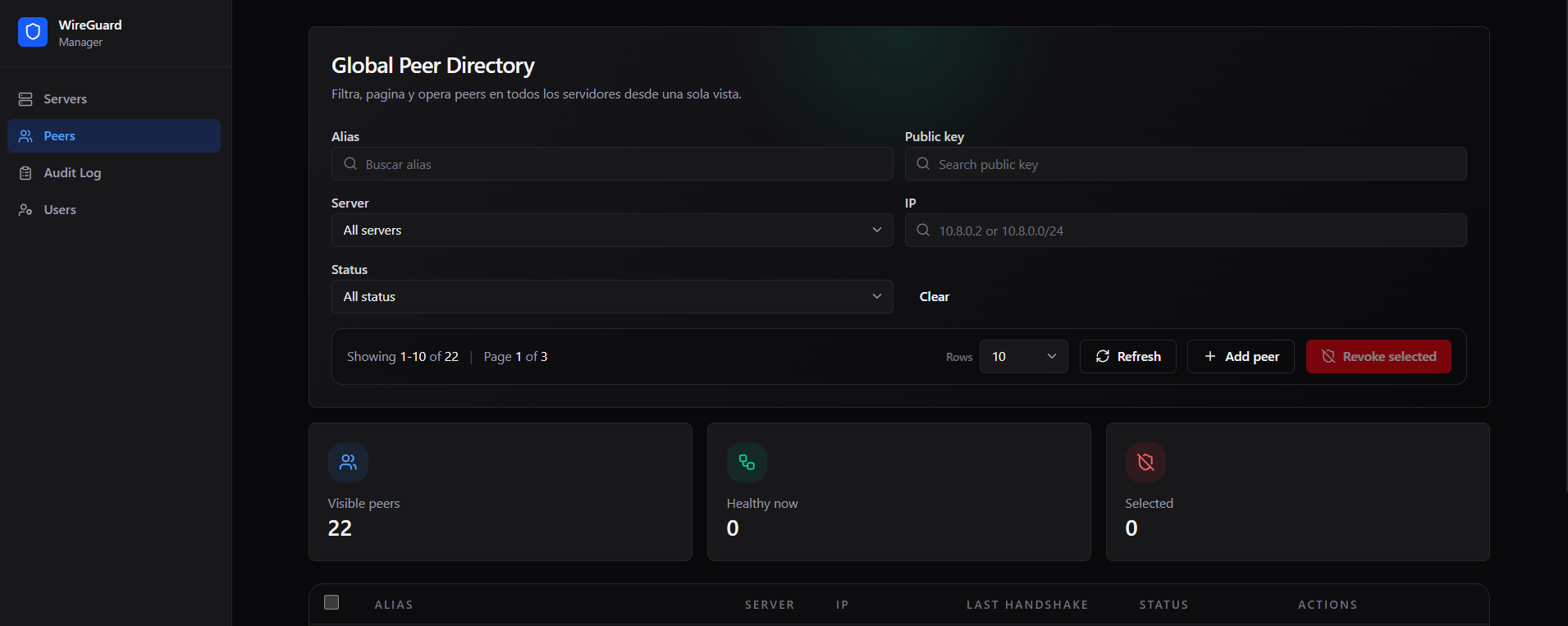Click the Global Peer Directory heading
Screen dimensions: 1568x626
pyautogui.click(x=433, y=66)
